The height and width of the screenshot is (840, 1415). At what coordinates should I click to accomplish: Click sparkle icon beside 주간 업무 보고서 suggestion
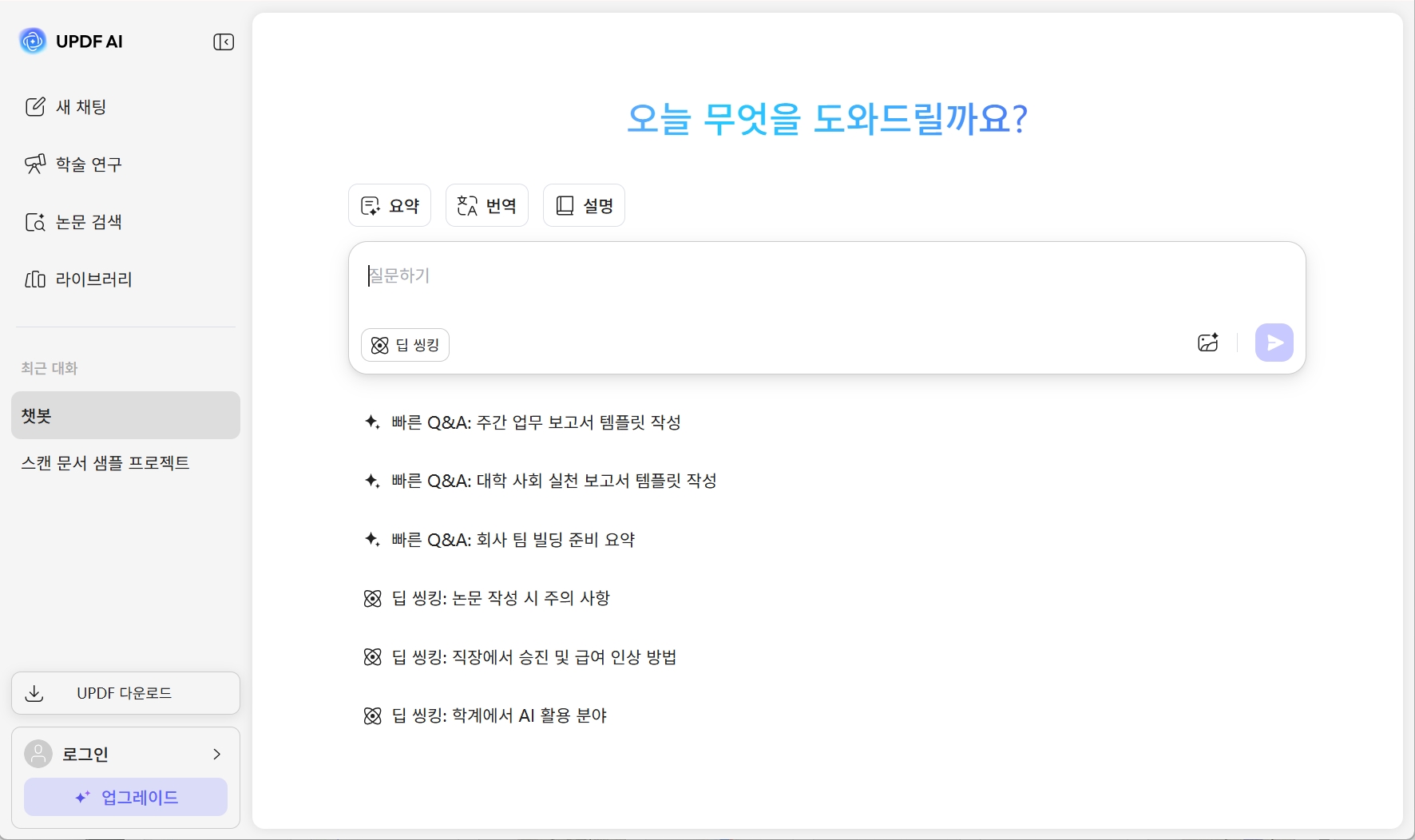point(372,422)
